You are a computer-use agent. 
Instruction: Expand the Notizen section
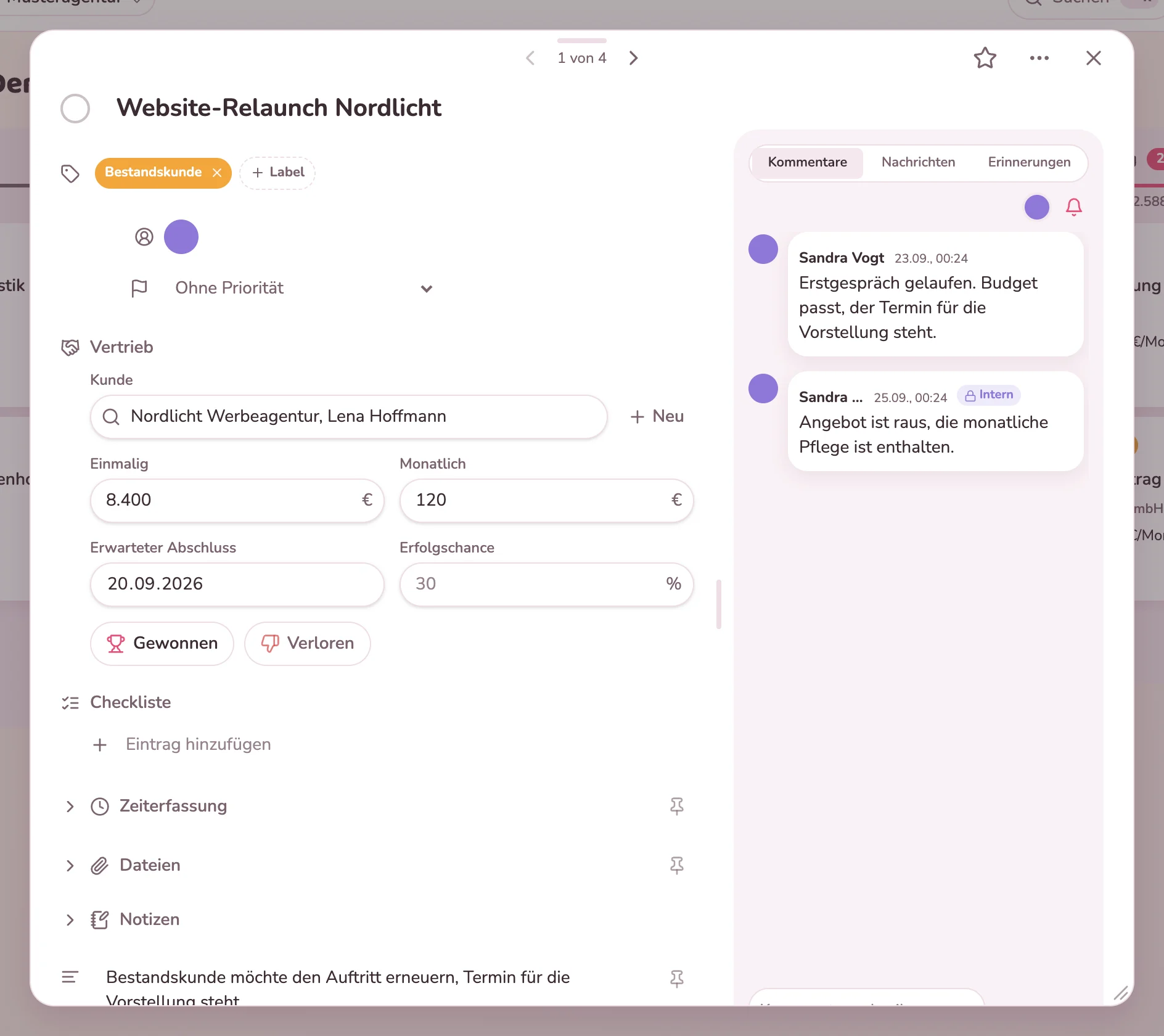(70, 920)
